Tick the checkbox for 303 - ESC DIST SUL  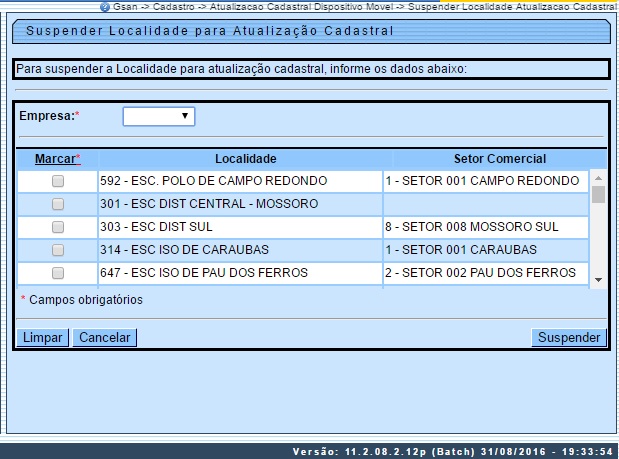(58, 227)
